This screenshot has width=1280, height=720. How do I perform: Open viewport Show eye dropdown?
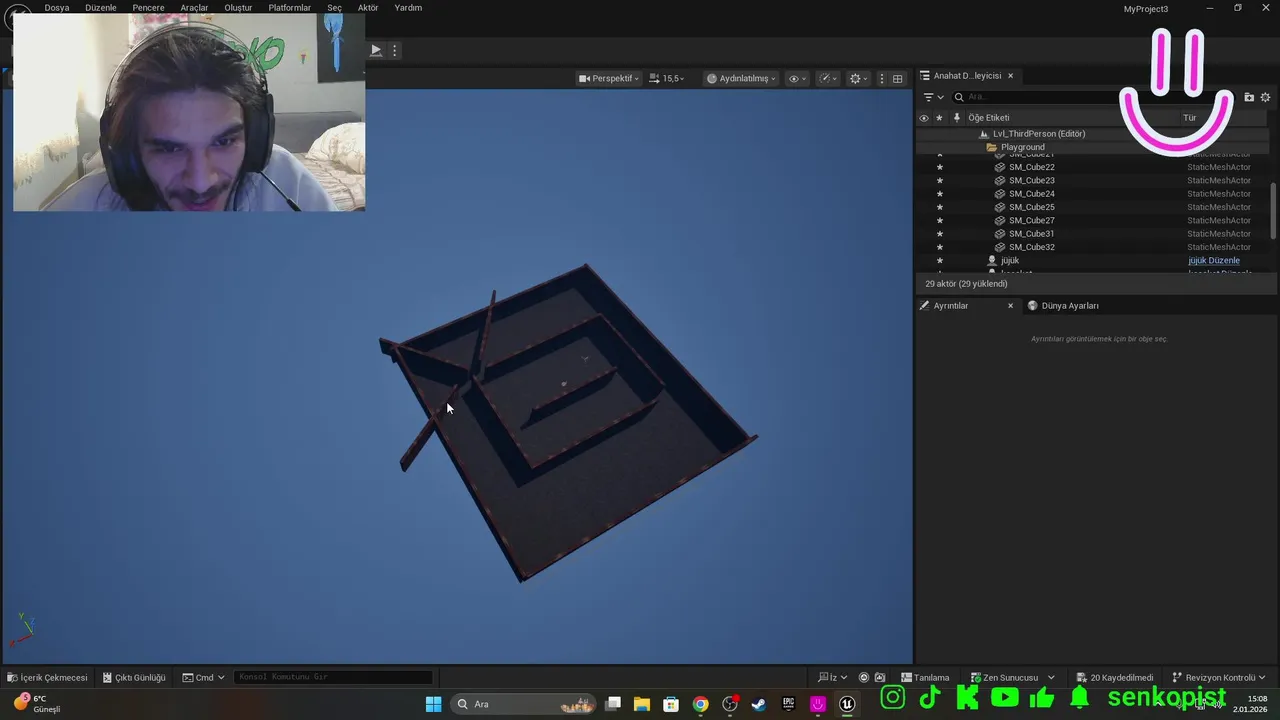pyautogui.click(x=798, y=78)
